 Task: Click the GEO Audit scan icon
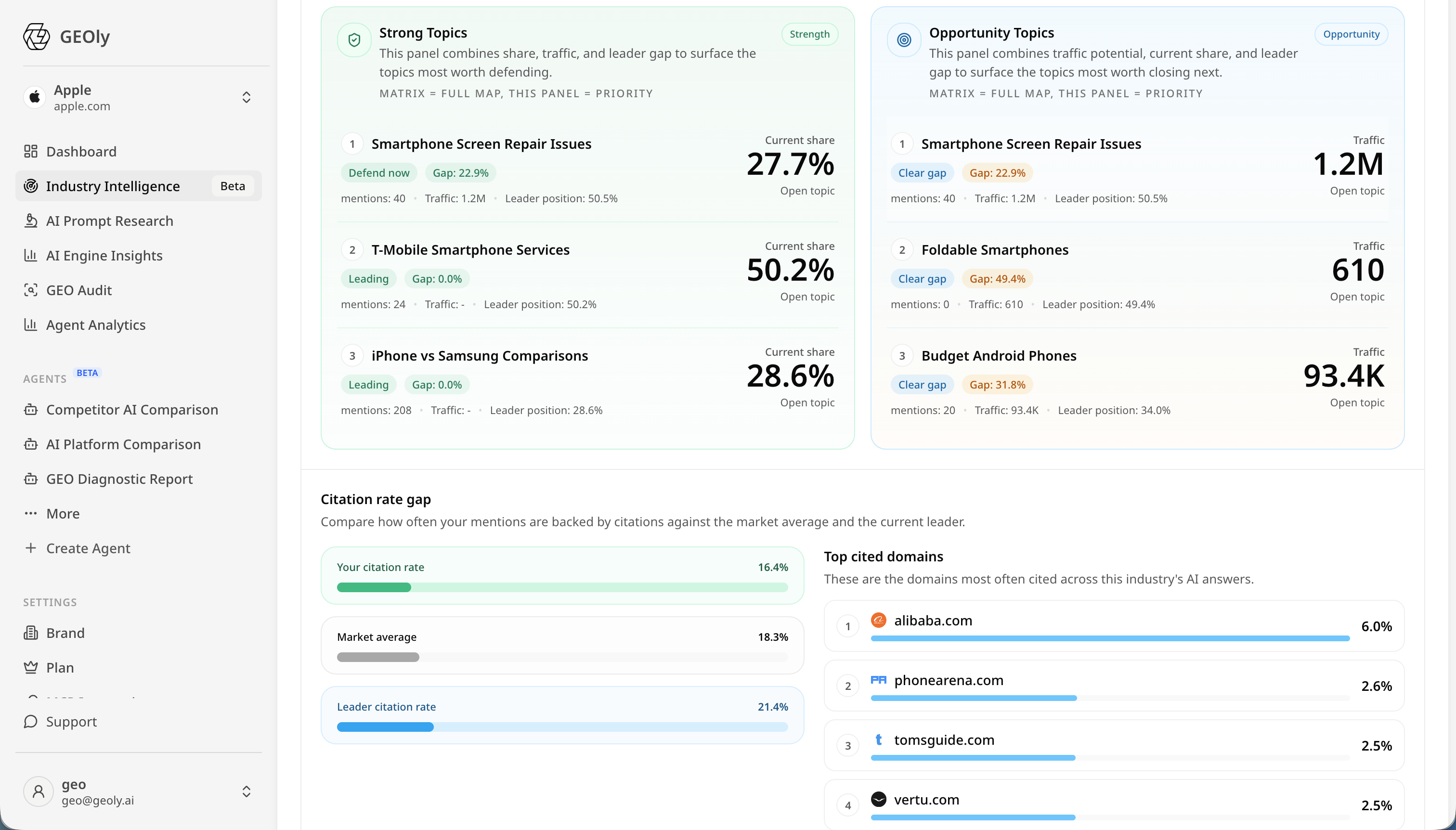click(31, 290)
